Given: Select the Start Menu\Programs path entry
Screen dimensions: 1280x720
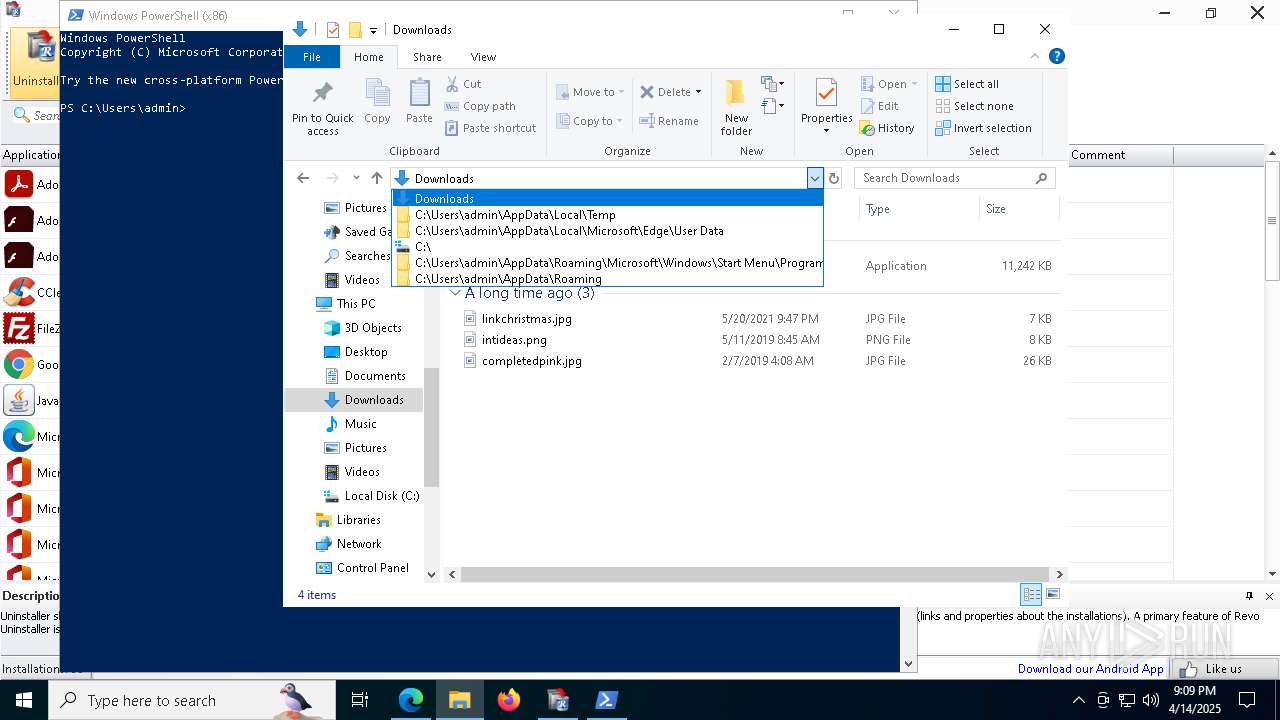Looking at the screenshot, I should click(x=607, y=262).
